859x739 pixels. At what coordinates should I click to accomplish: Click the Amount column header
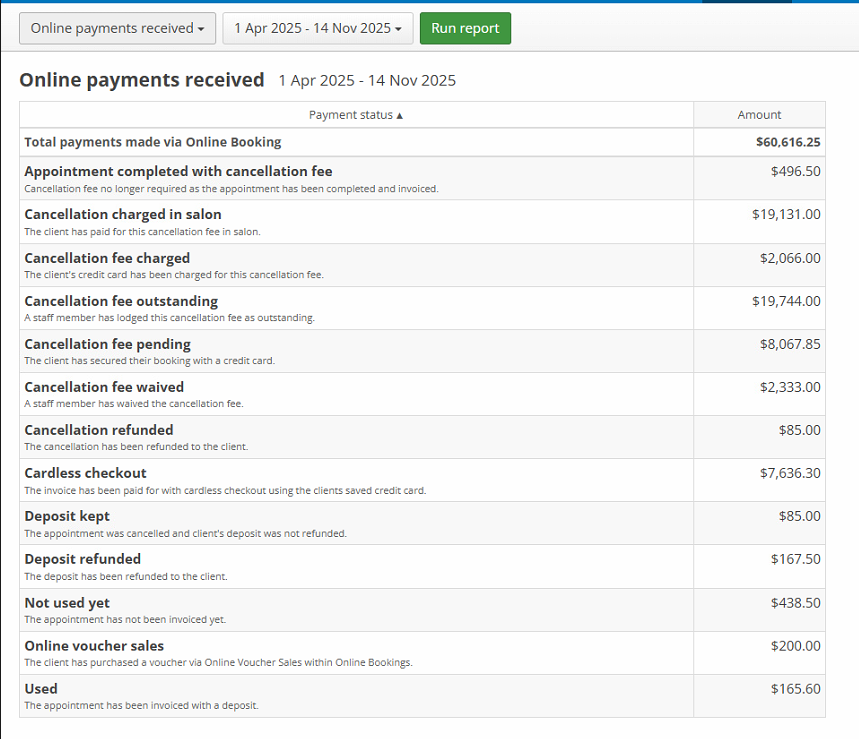point(759,115)
